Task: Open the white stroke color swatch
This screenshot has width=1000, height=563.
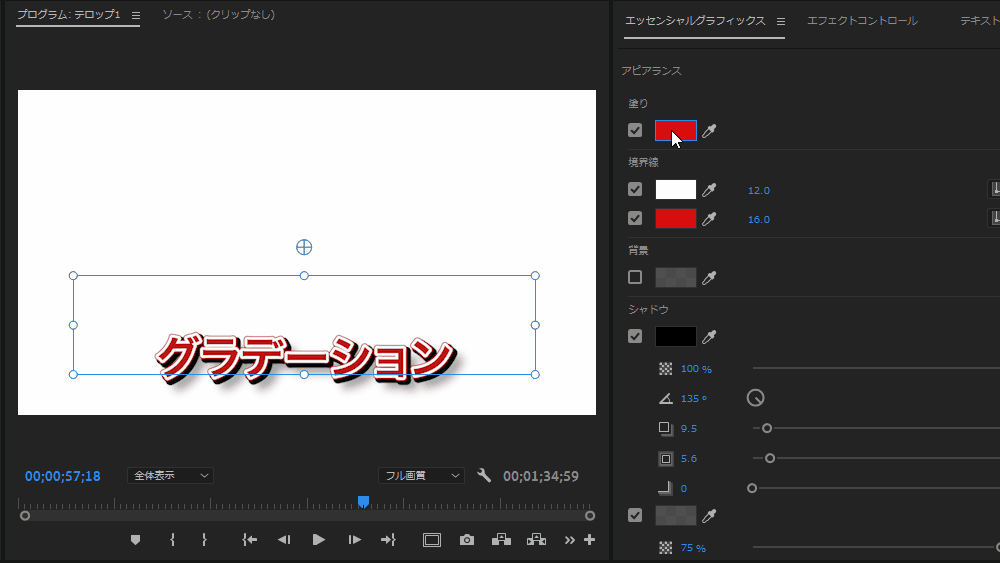Action: 676,189
